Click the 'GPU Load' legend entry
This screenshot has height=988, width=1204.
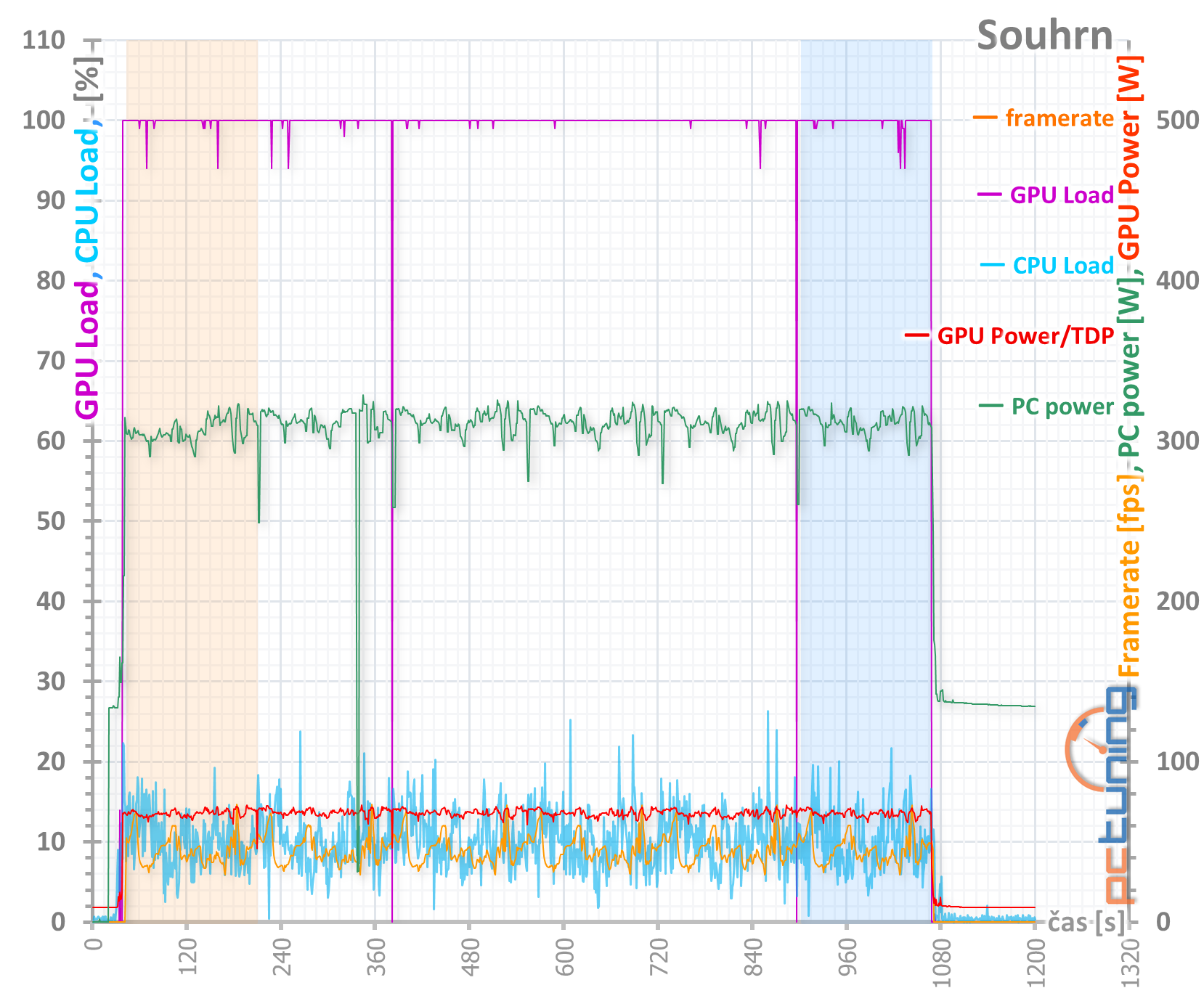tap(1062, 195)
